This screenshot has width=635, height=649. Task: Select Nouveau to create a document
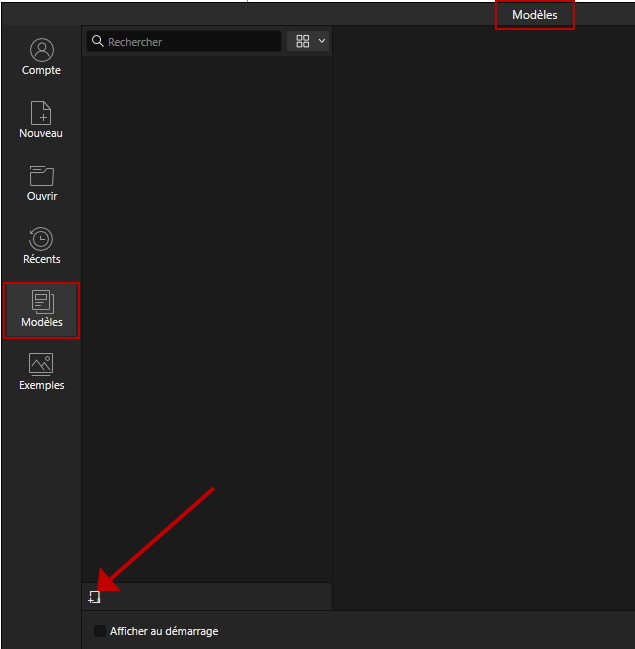click(x=41, y=120)
